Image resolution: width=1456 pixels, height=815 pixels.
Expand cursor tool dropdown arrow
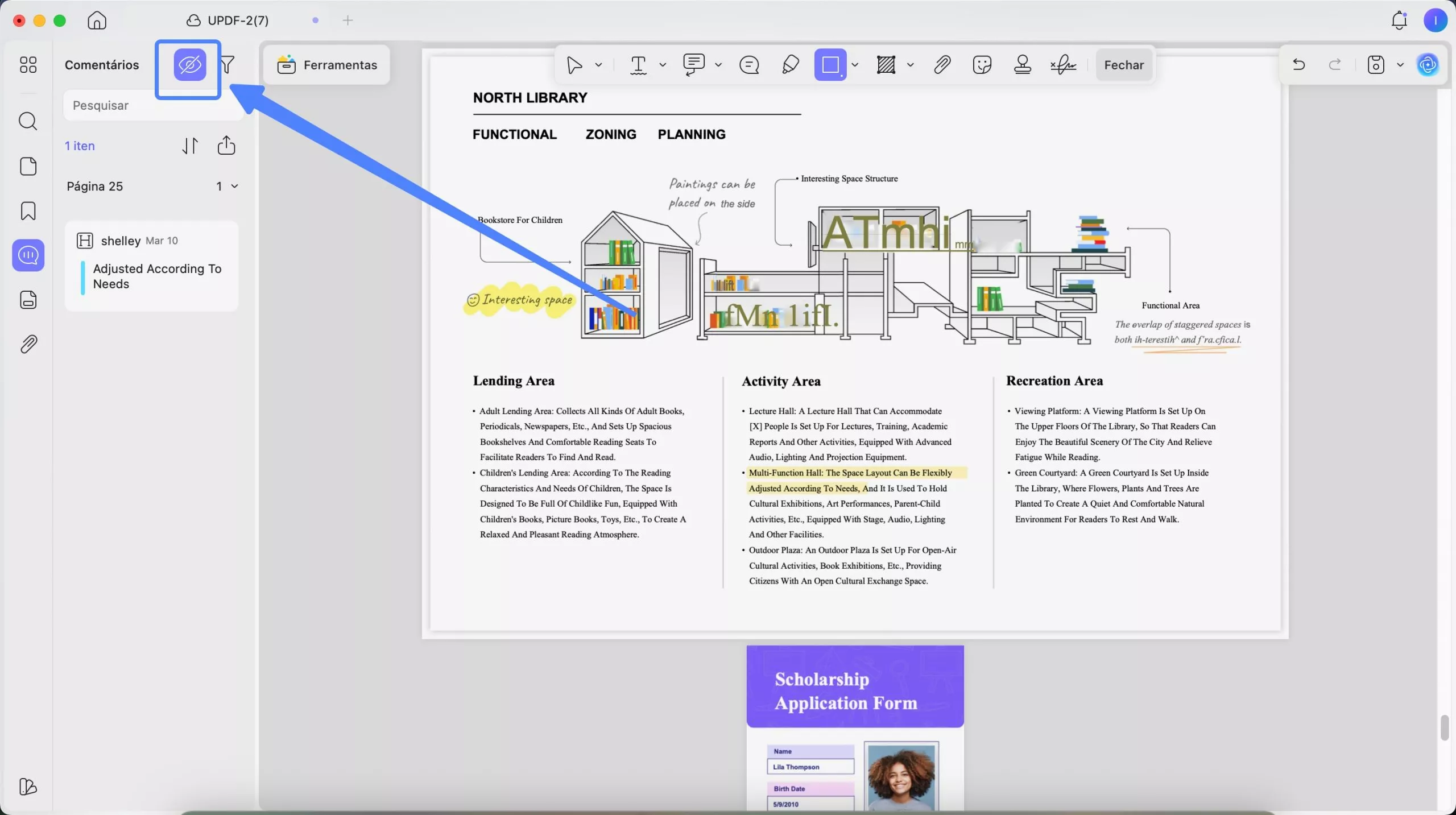click(x=598, y=65)
